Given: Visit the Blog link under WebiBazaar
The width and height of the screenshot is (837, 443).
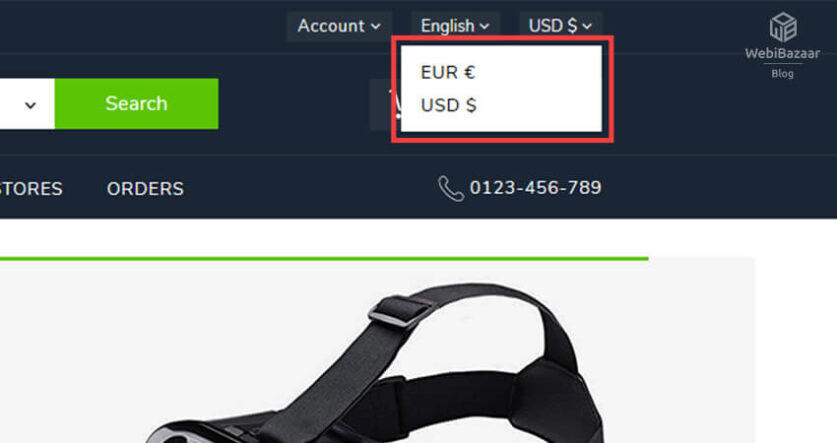Looking at the screenshot, I should 783,74.
